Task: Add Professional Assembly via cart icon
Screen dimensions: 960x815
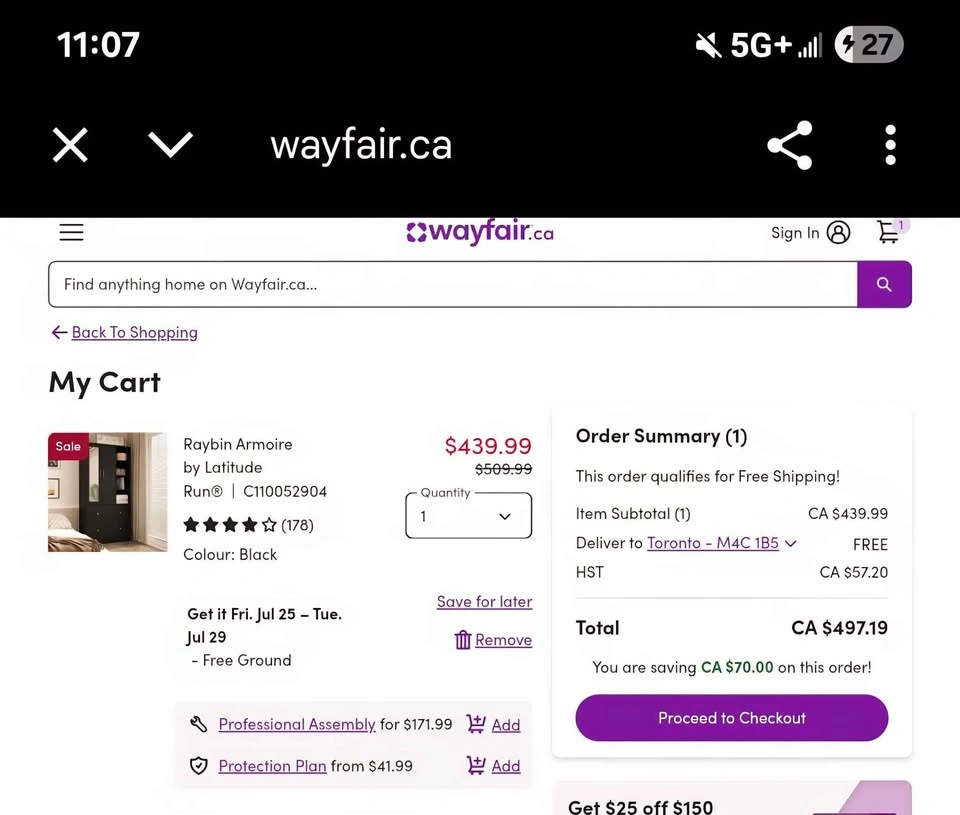Action: (476, 724)
